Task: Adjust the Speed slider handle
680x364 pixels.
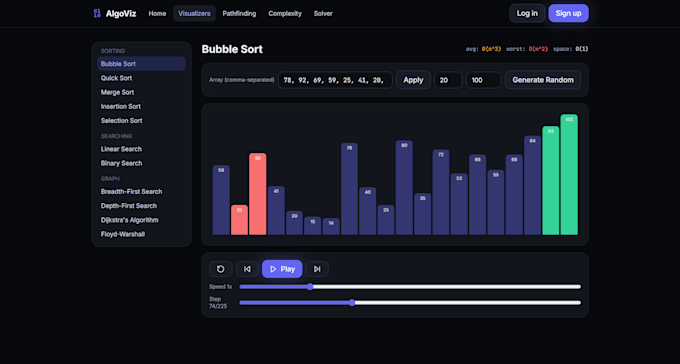Action: coord(310,287)
